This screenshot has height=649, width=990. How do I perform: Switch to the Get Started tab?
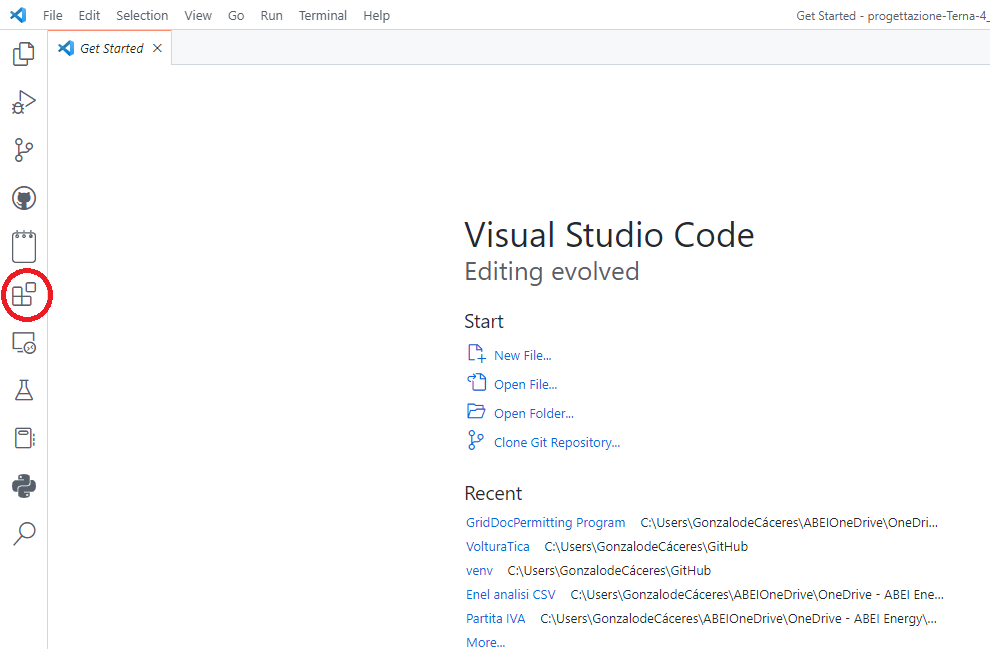[x=110, y=47]
